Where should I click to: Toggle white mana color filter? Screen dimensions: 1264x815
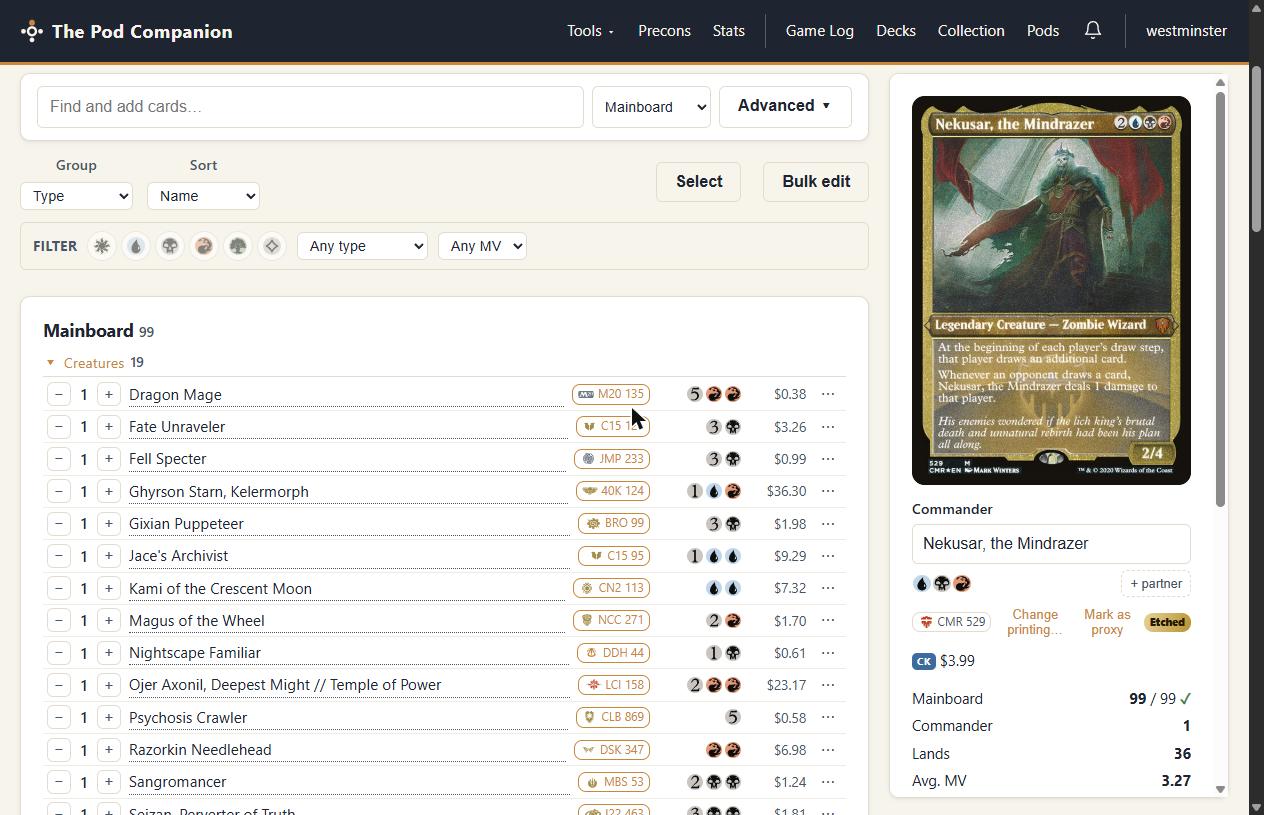(102, 246)
